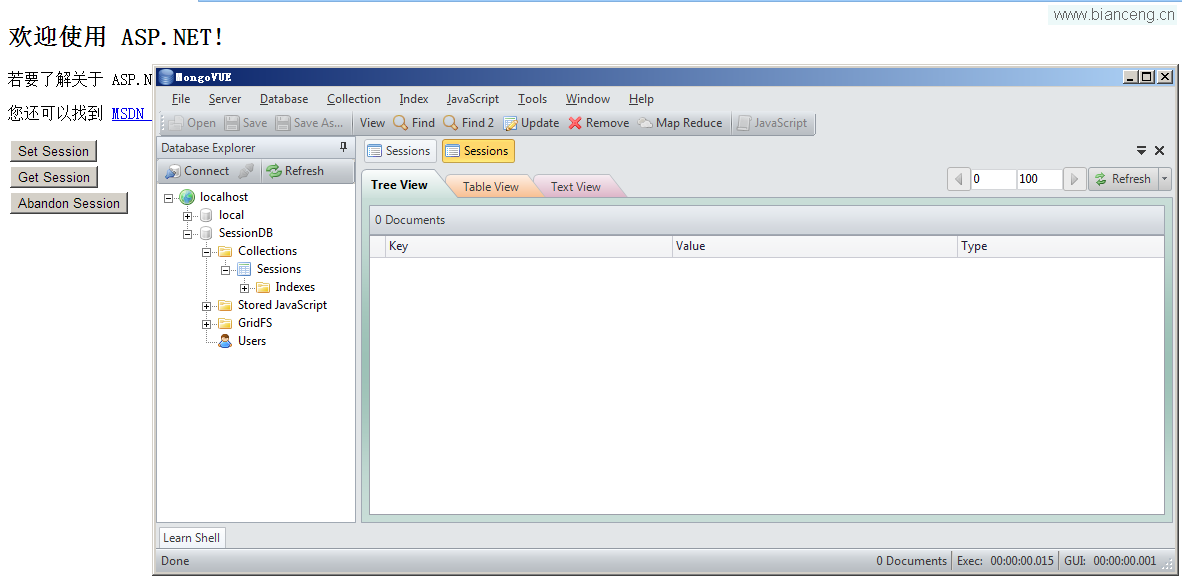1182x580 pixels.
Task: Open the Tools menu
Action: point(532,99)
